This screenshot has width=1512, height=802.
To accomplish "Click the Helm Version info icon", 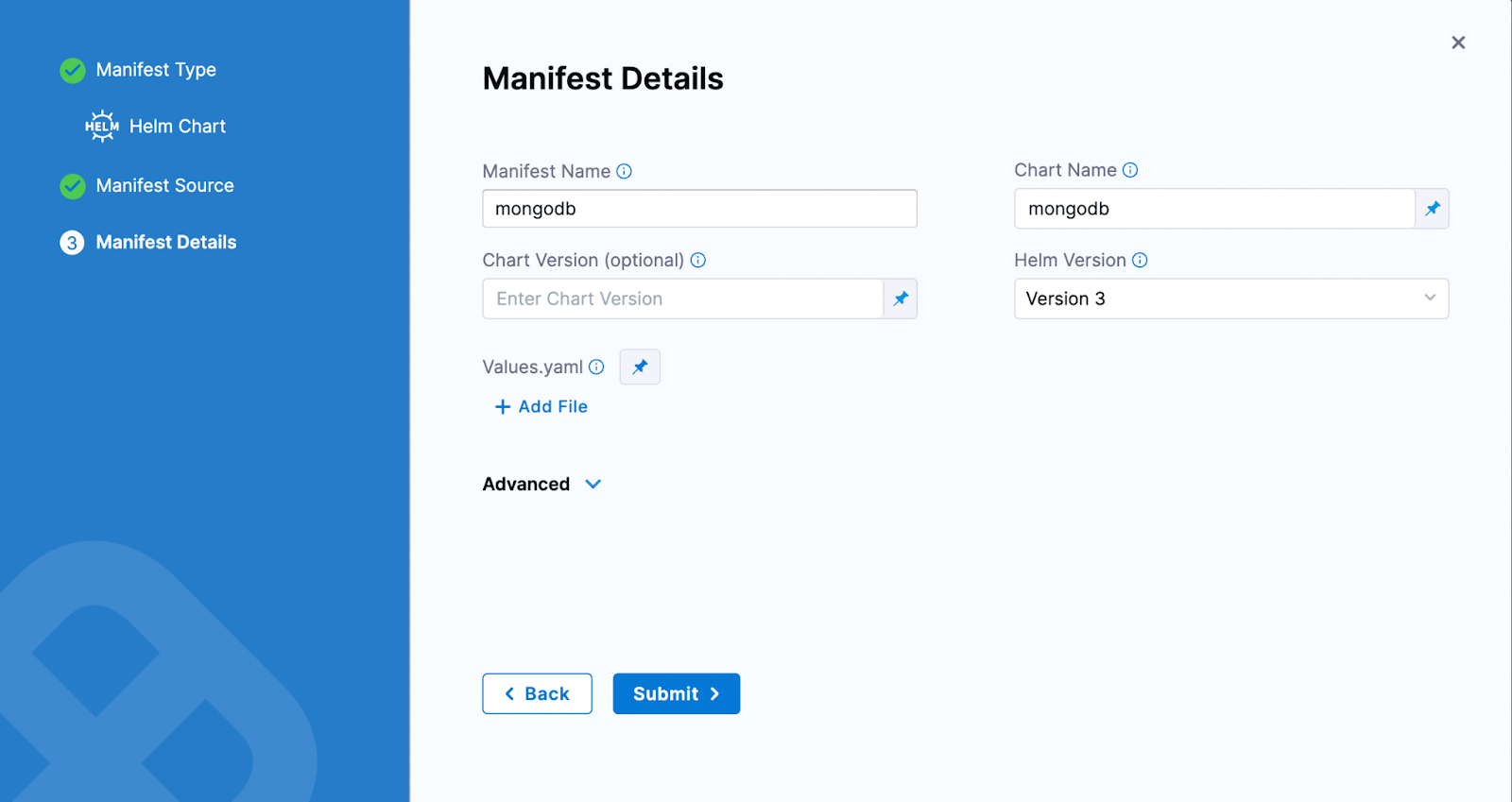I will tap(1140, 260).
